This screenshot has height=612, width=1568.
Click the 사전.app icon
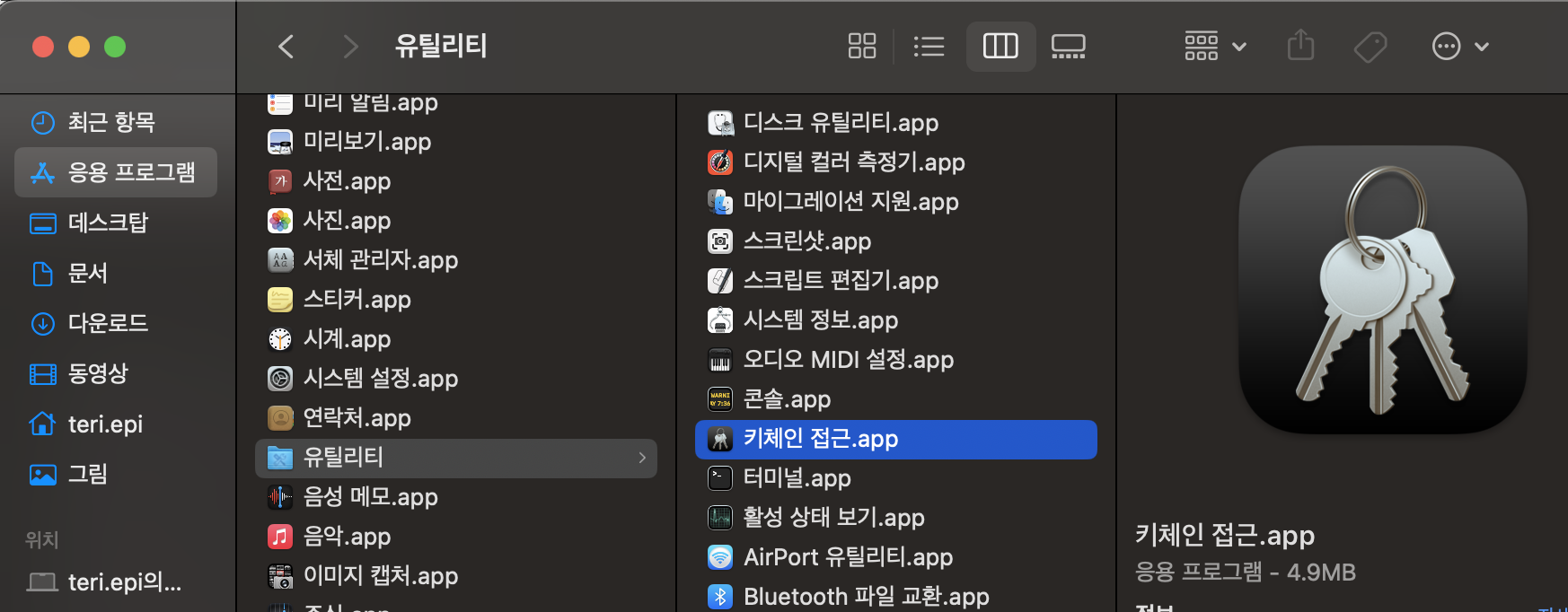pyautogui.click(x=280, y=181)
